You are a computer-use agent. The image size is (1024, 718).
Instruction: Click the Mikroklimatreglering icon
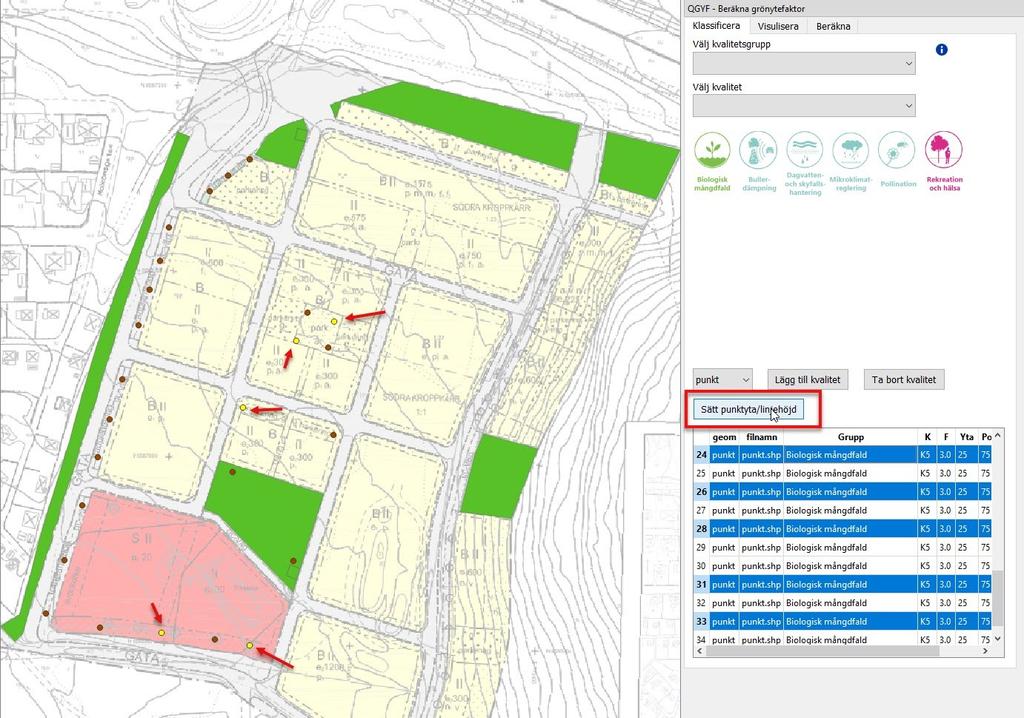850,150
